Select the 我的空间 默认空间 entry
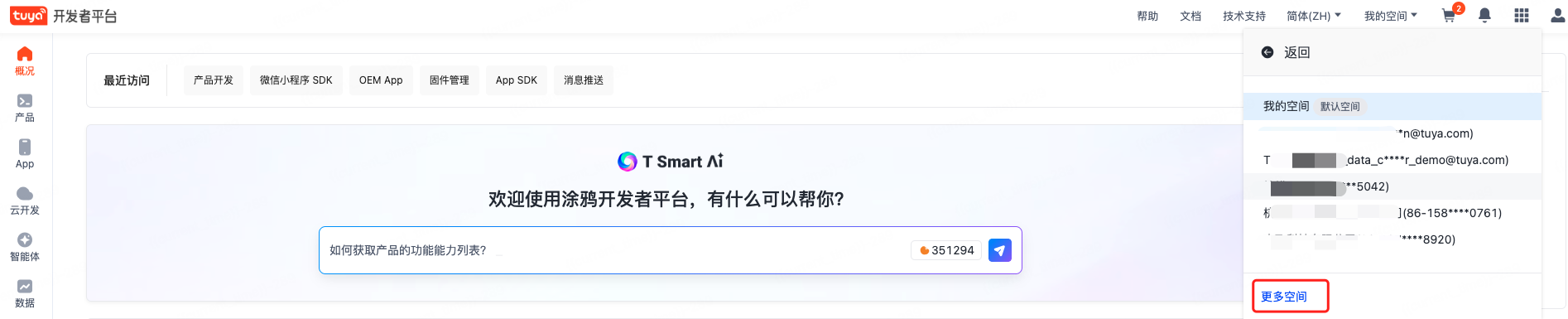The image size is (1568, 319). pyautogui.click(x=1392, y=106)
